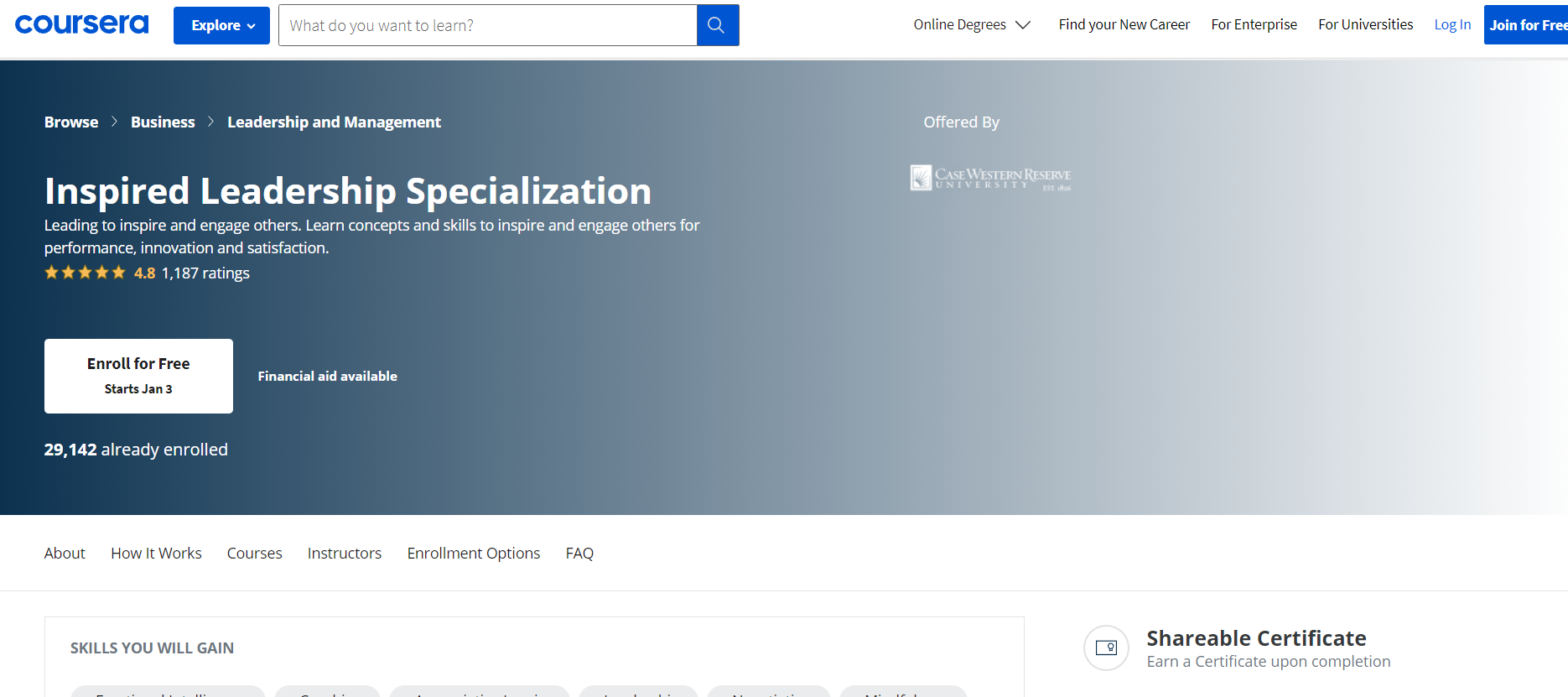The height and width of the screenshot is (697, 1568).
Task: Go to the Browse breadcrumb
Action: pyautogui.click(x=71, y=122)
